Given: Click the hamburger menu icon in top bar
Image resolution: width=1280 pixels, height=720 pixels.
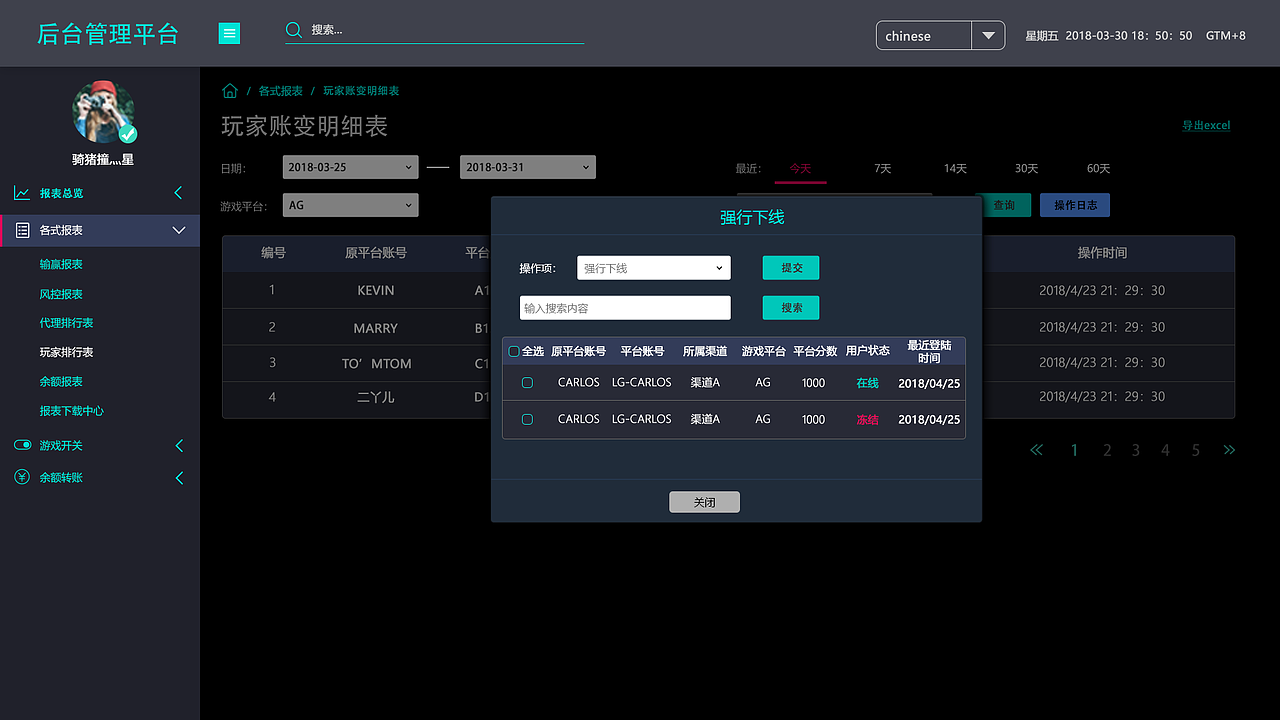Looking at the screenshot, I should tap(229, 33).
